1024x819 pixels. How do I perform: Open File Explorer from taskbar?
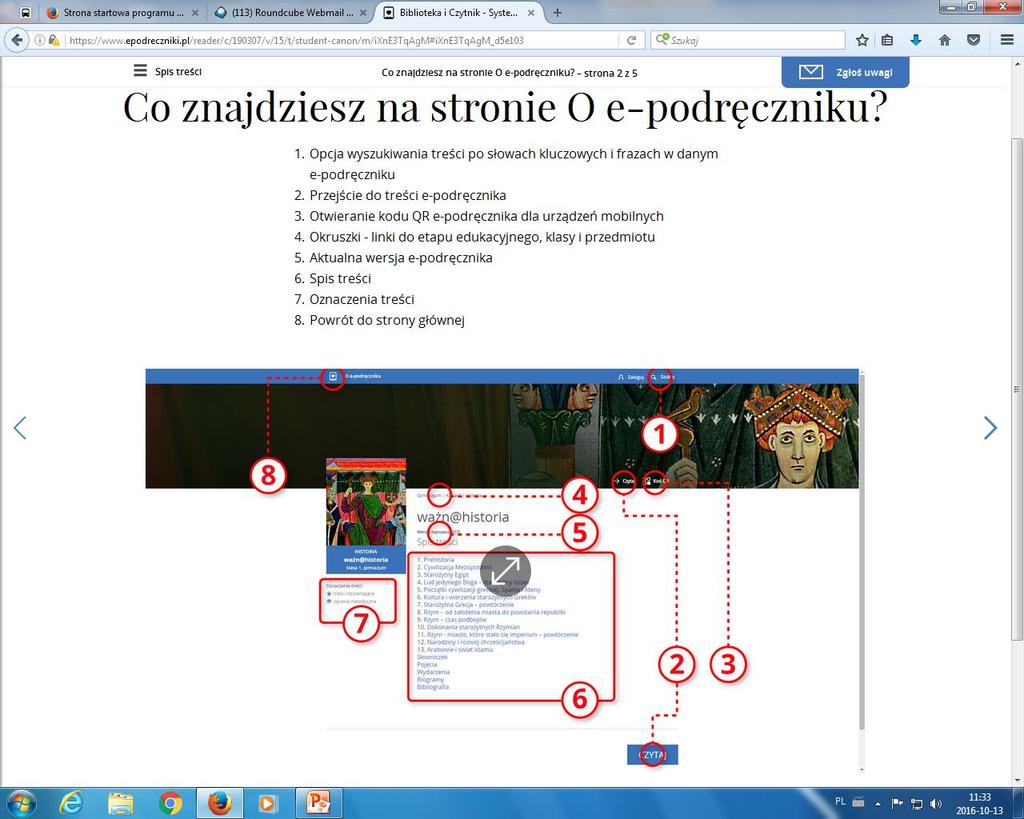tap(121, 803)
